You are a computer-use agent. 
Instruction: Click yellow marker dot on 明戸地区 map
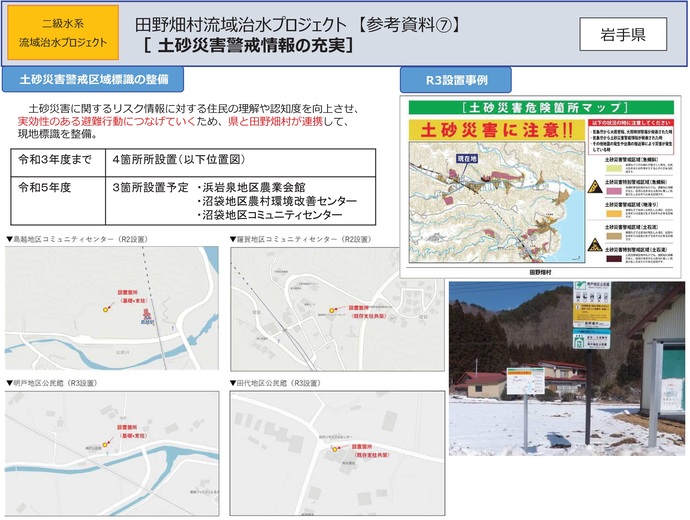pyautogui.click(x=105, y=445)
